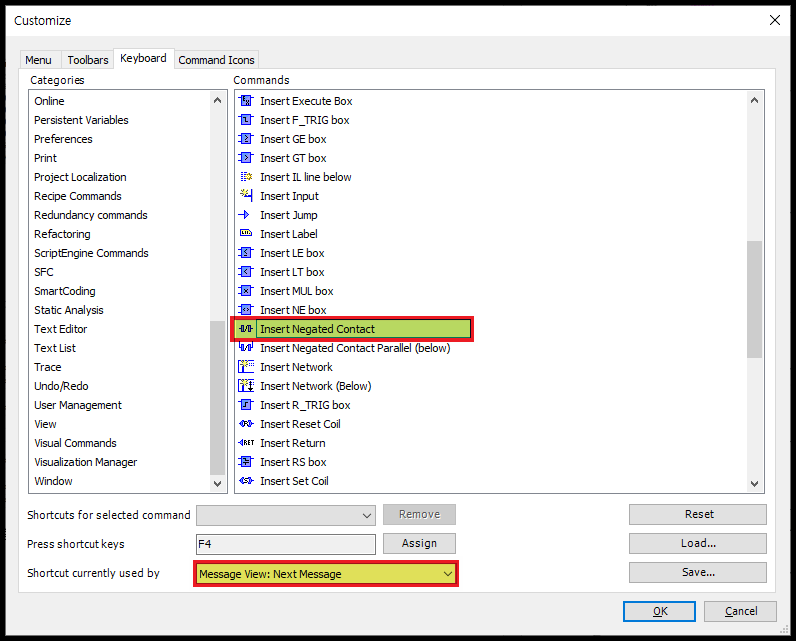Click the Insert GE box icon
Screen dimensions: 796x641
tap(246, 139)
